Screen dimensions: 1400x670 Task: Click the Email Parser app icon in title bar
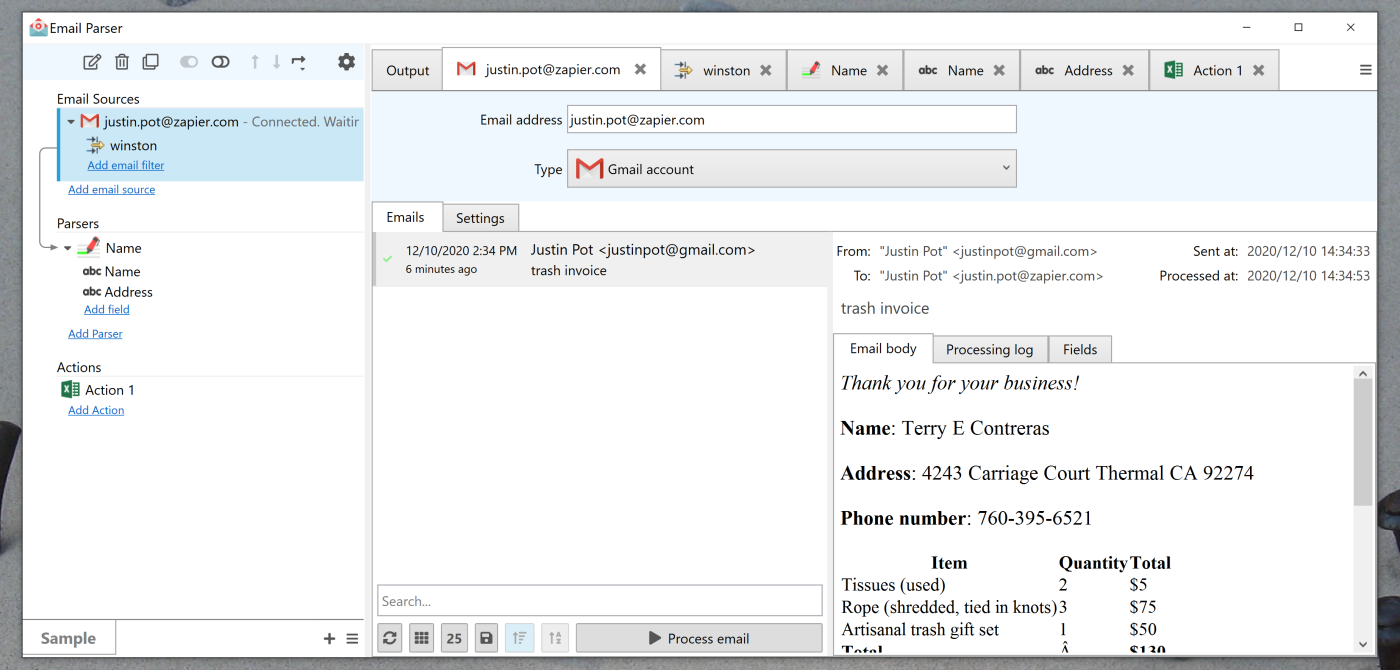pos(38,28)
